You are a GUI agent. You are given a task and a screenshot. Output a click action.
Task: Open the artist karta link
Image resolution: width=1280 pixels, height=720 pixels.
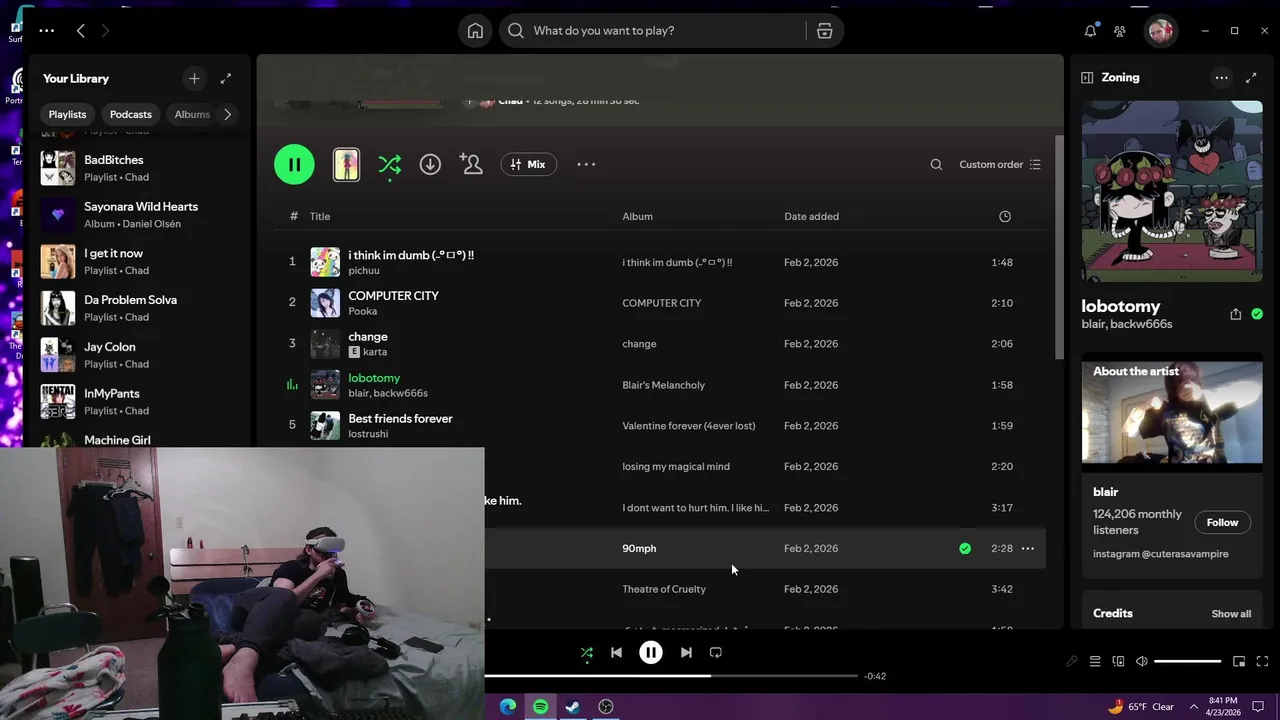376,352
